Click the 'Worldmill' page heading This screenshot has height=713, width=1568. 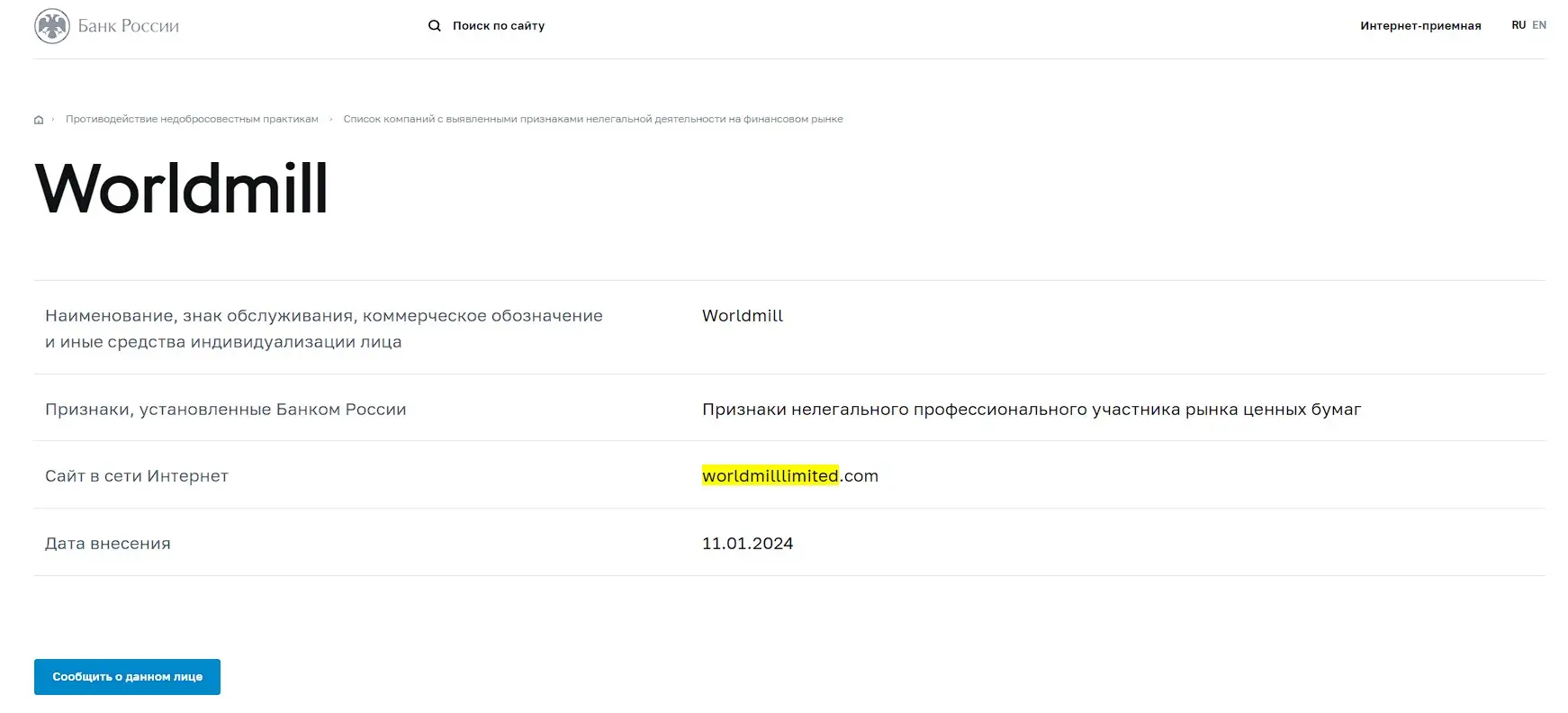pyautogui.click(x=181, y=188)
